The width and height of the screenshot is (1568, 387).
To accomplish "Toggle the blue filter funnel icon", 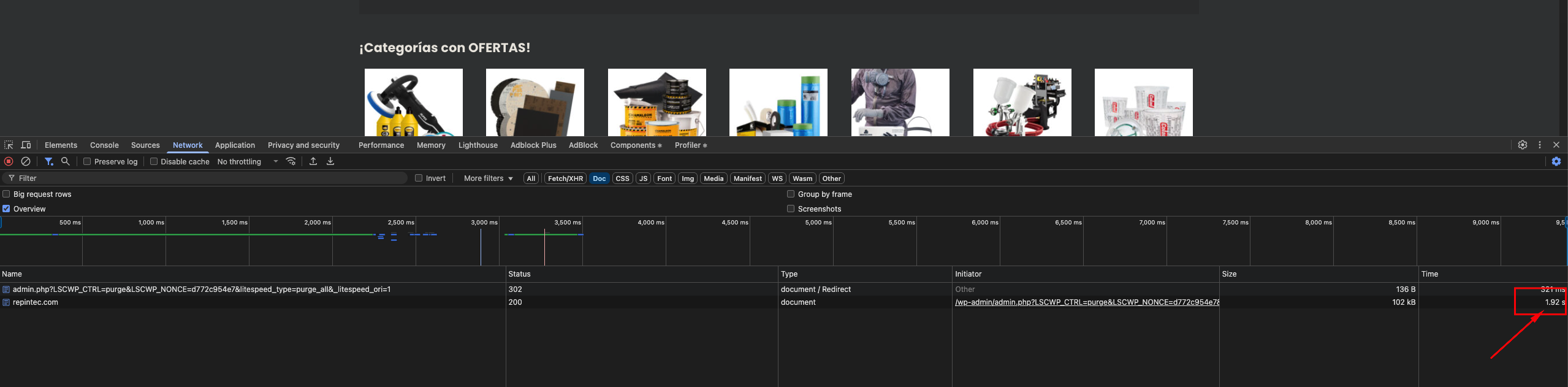I will [x=48, y=161].
